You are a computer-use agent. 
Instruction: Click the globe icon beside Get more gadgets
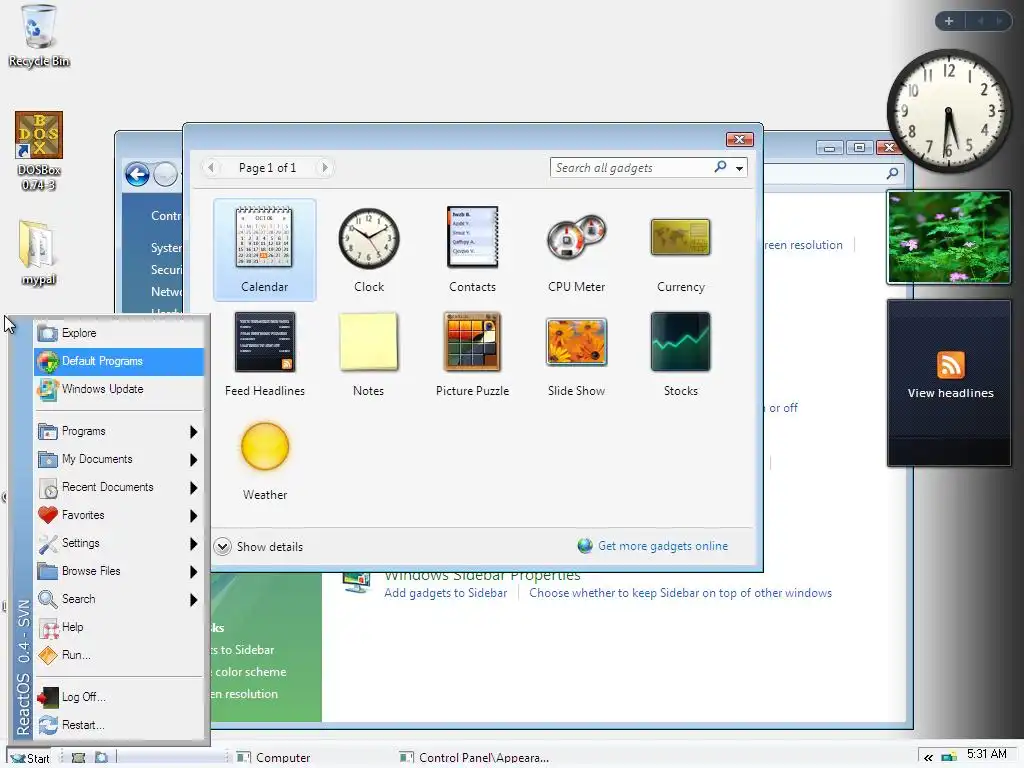585,546
